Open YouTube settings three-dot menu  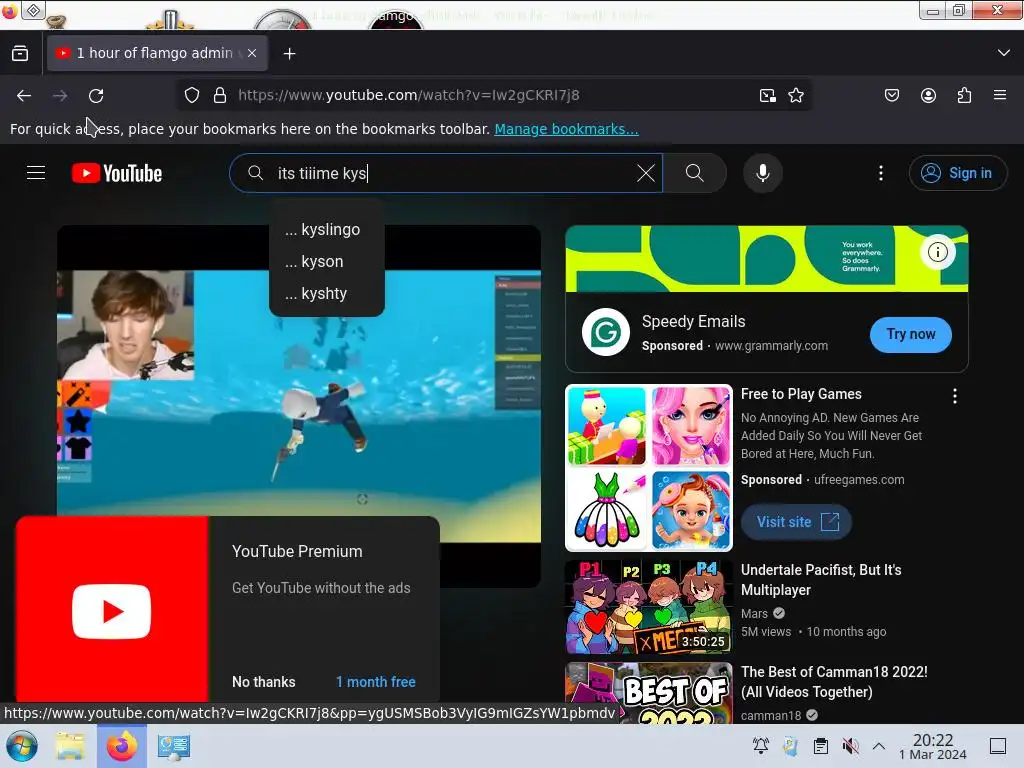click(x=880, y=173)
